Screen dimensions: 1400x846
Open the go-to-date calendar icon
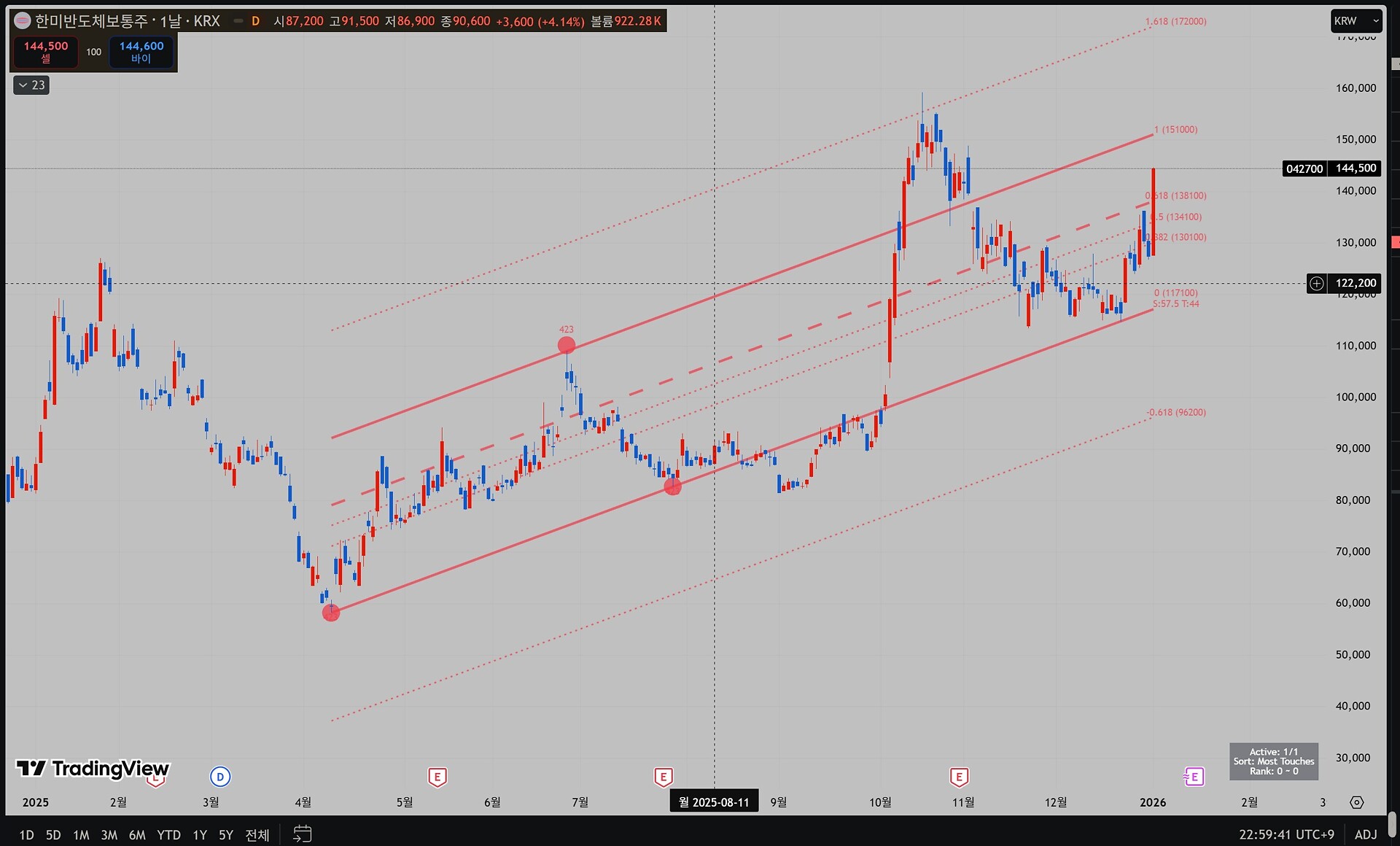[302, 834]
